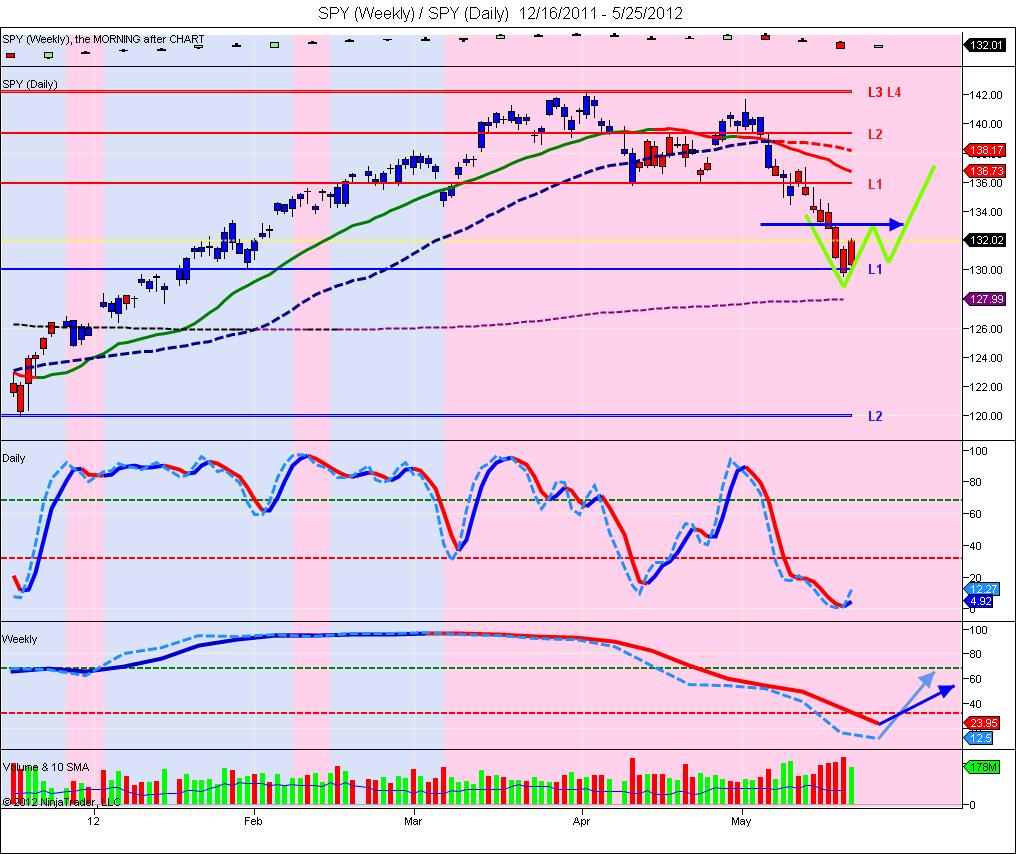Click the 12.27 daily stochastic value
The height and width of the screenshot is (854, 1016).
click(x=982, y=589)
